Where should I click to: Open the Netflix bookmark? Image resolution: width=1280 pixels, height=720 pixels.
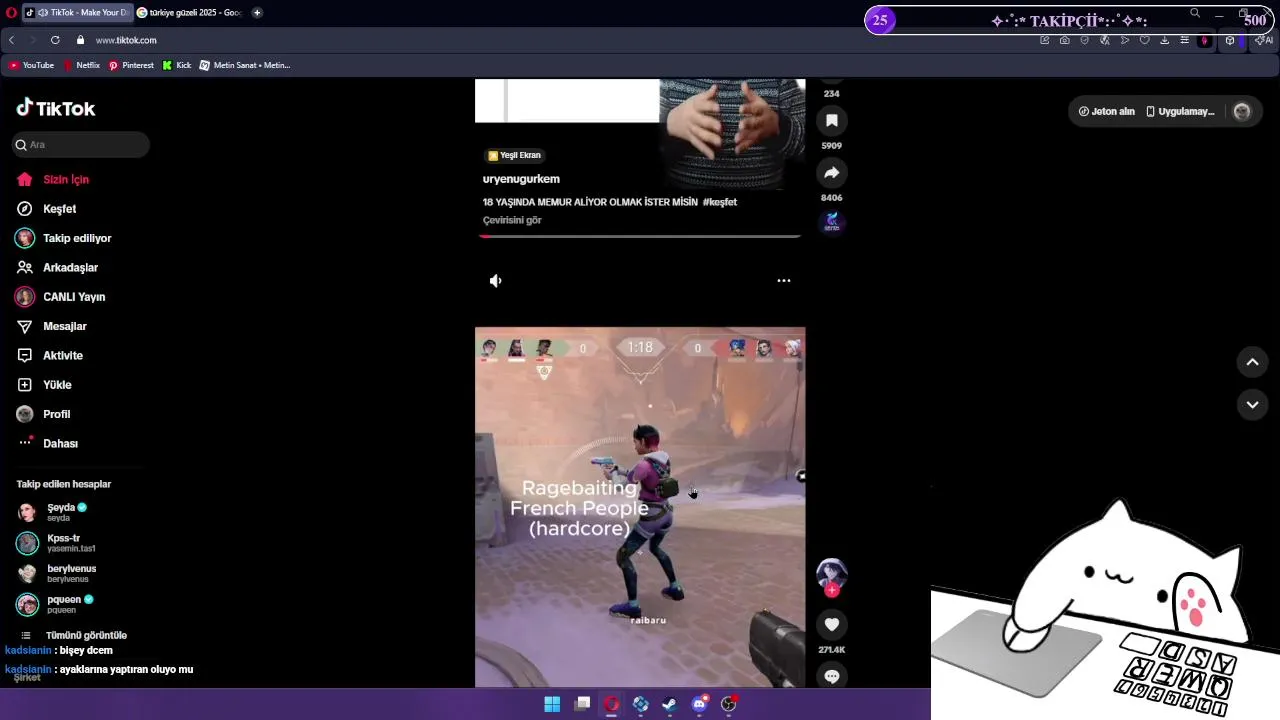click(81, 65)
